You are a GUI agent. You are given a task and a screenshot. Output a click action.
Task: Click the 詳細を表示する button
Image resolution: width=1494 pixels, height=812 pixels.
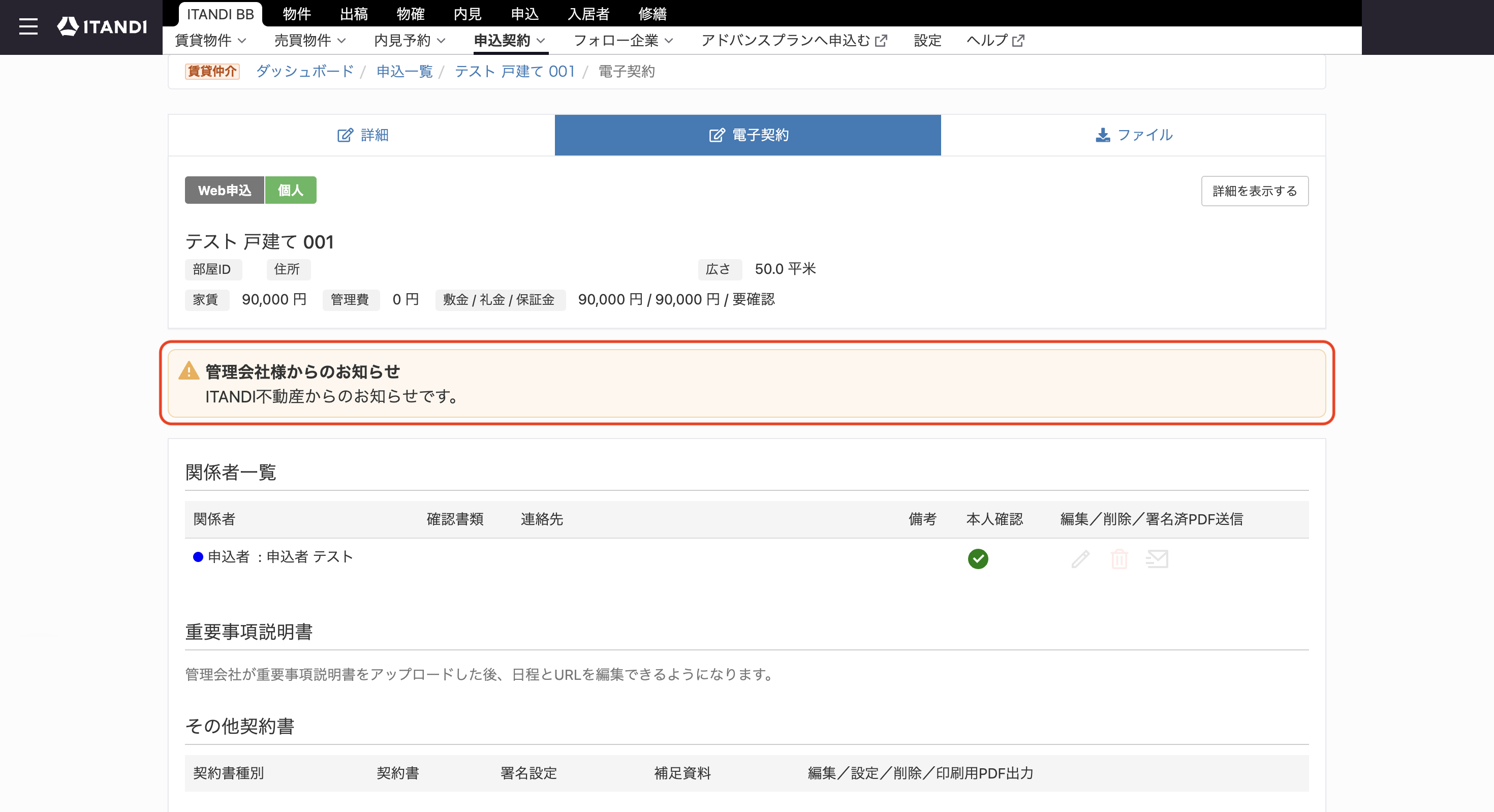click(x=1255, y=191)
